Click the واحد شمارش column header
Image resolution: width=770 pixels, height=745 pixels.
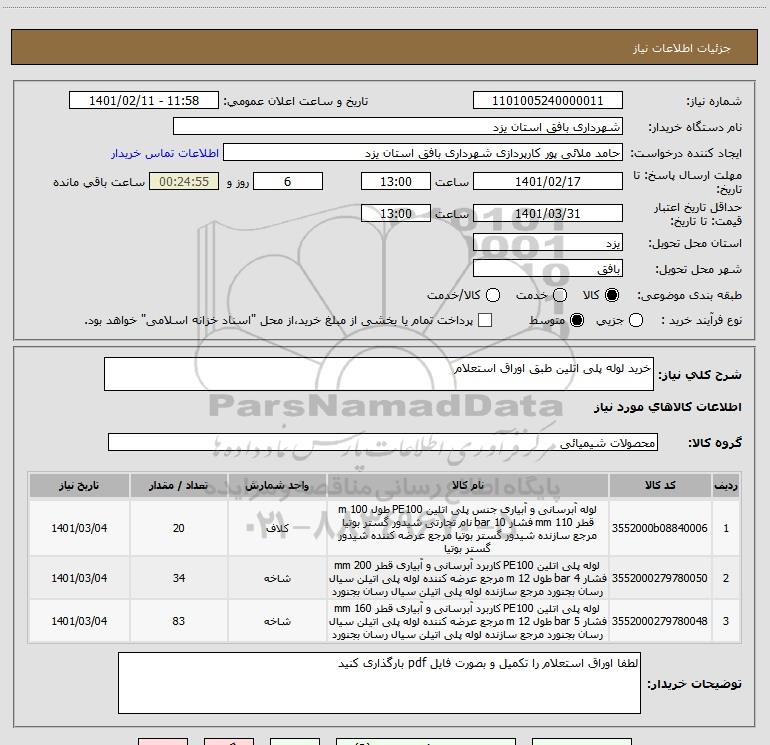pos(277,486)
